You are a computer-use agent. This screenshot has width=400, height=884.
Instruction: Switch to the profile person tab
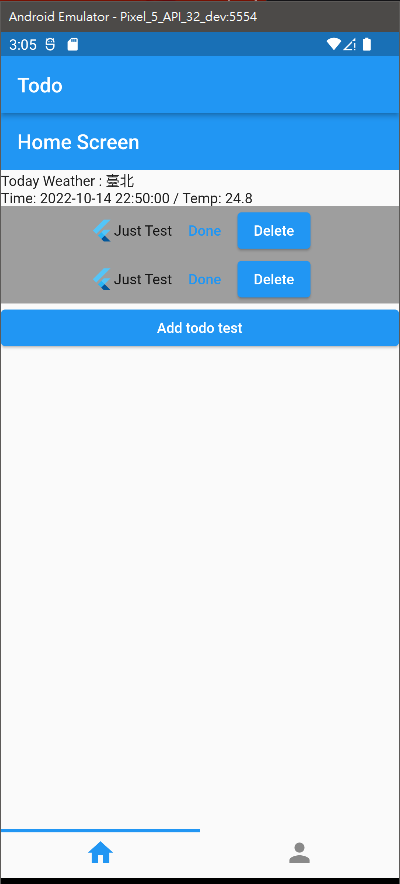tap(299, 852)
